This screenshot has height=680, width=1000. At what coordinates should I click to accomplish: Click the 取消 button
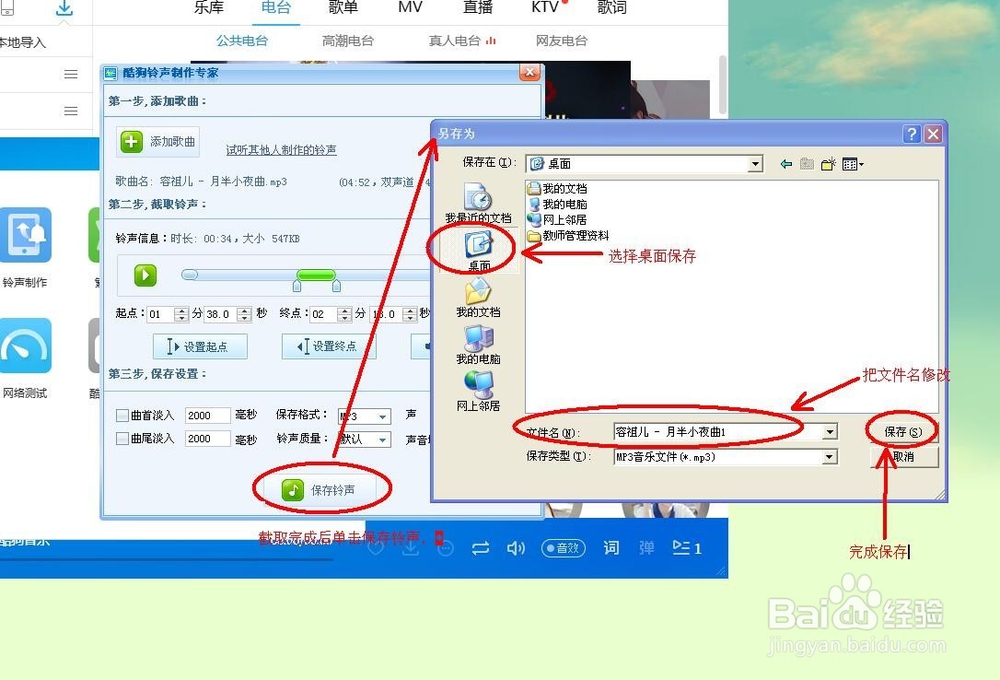tap(904, 457)
